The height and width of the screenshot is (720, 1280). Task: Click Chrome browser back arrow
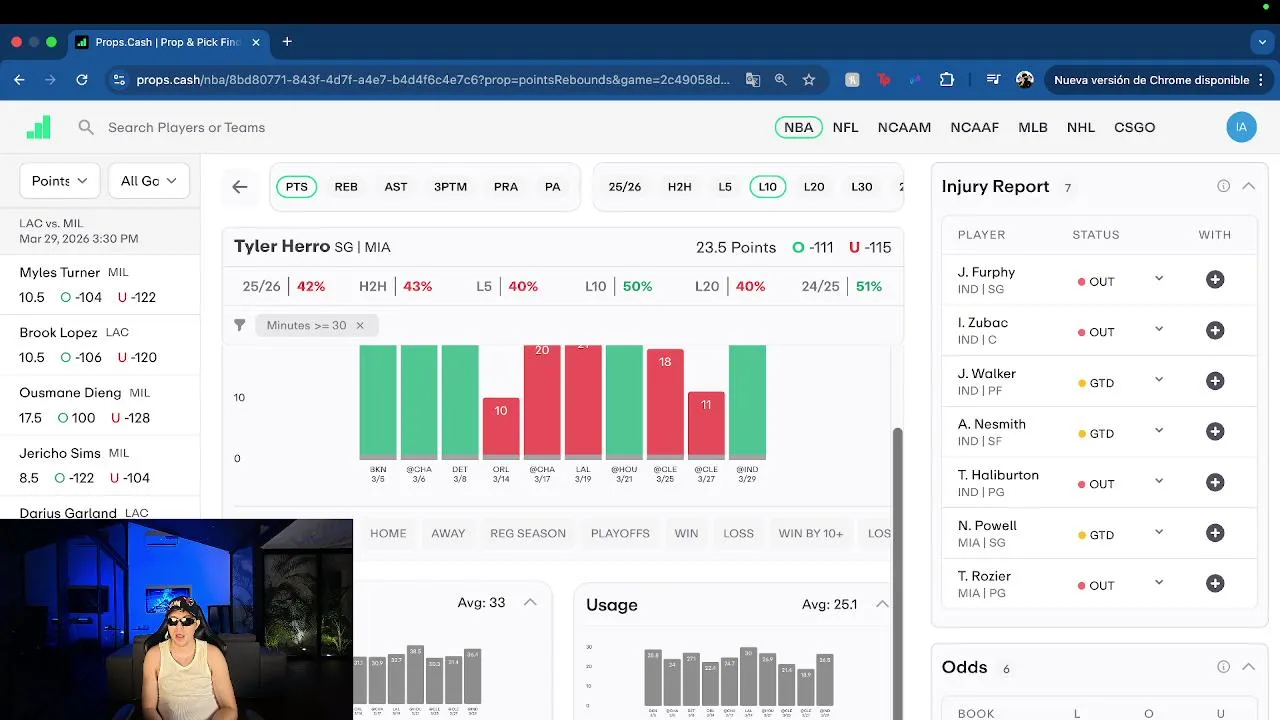19,80
